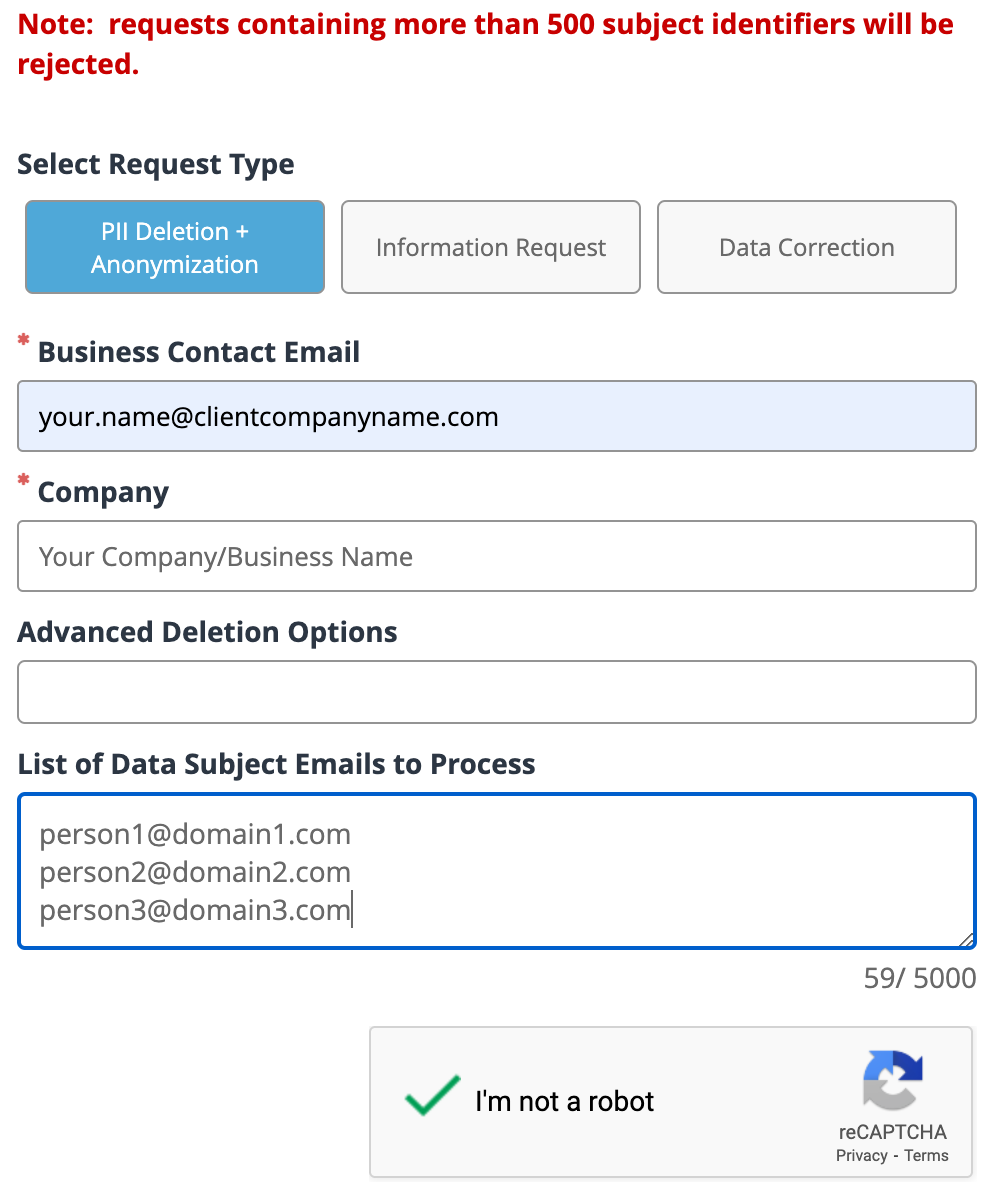Focus the Company name input
This screenshot has height=1196, width=998.
pos(497,556)
